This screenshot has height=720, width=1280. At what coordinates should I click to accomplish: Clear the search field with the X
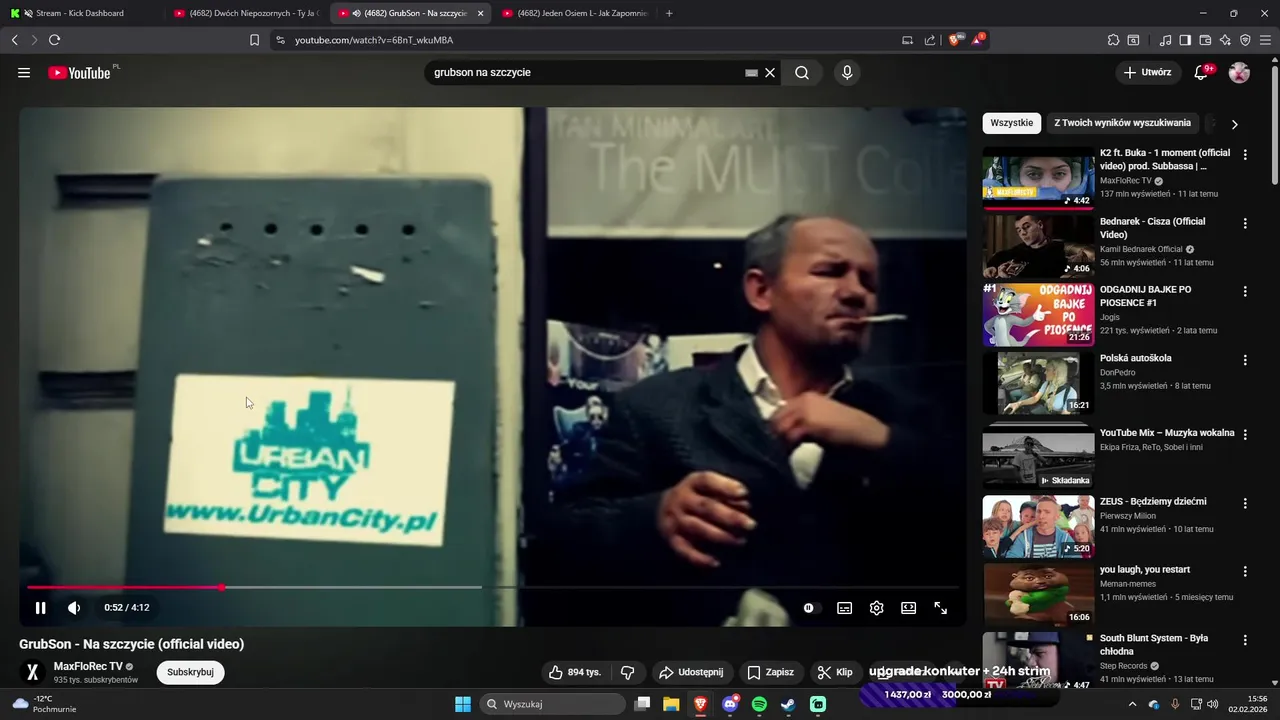770,73
